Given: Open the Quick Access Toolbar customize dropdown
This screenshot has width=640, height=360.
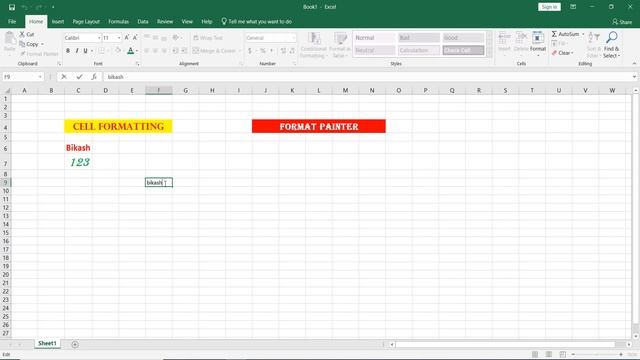Looking at the screenshot, I should click(53, 7).
